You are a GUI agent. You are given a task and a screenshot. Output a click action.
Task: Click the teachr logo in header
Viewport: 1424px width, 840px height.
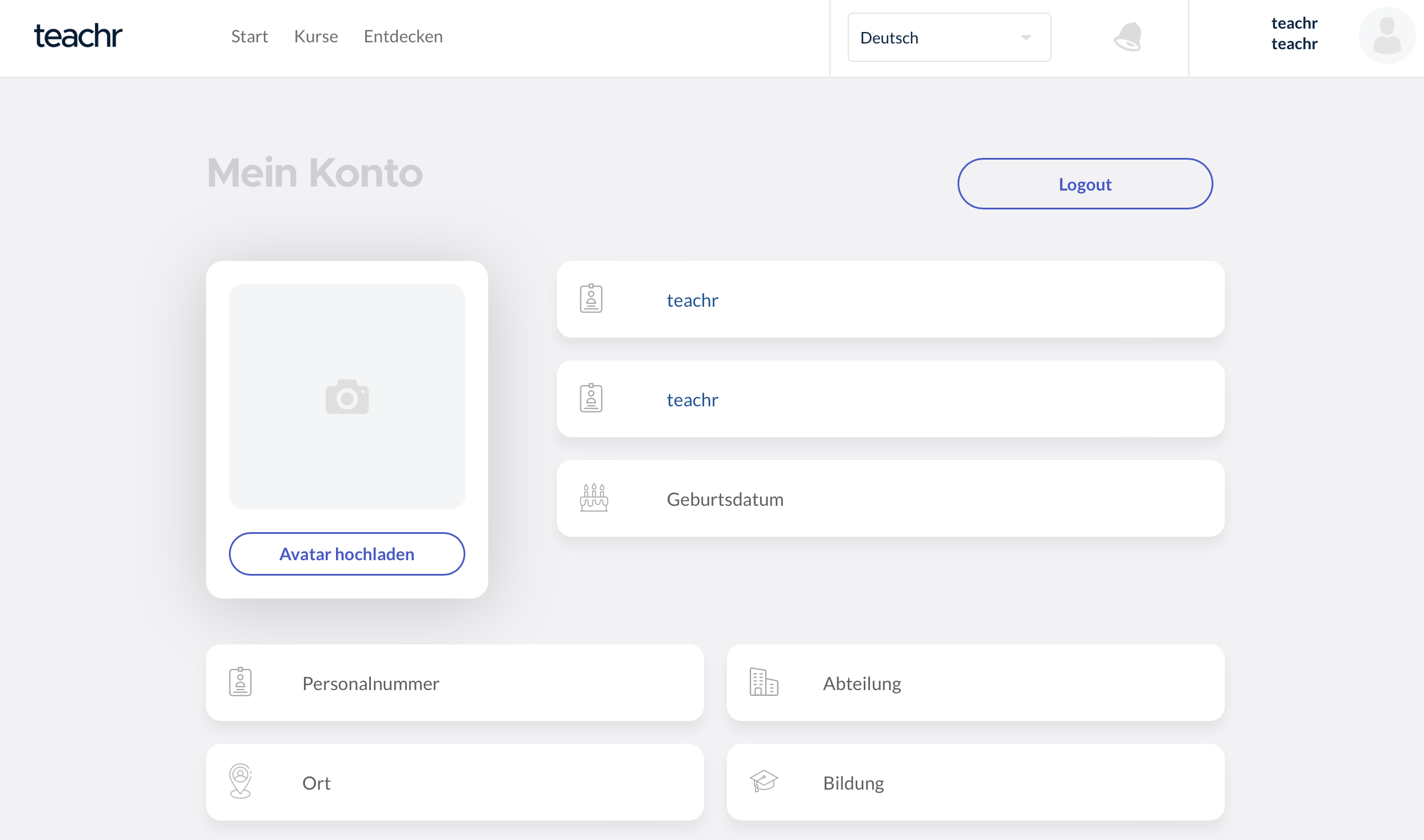pyautogui.click(x=78, y=36)
